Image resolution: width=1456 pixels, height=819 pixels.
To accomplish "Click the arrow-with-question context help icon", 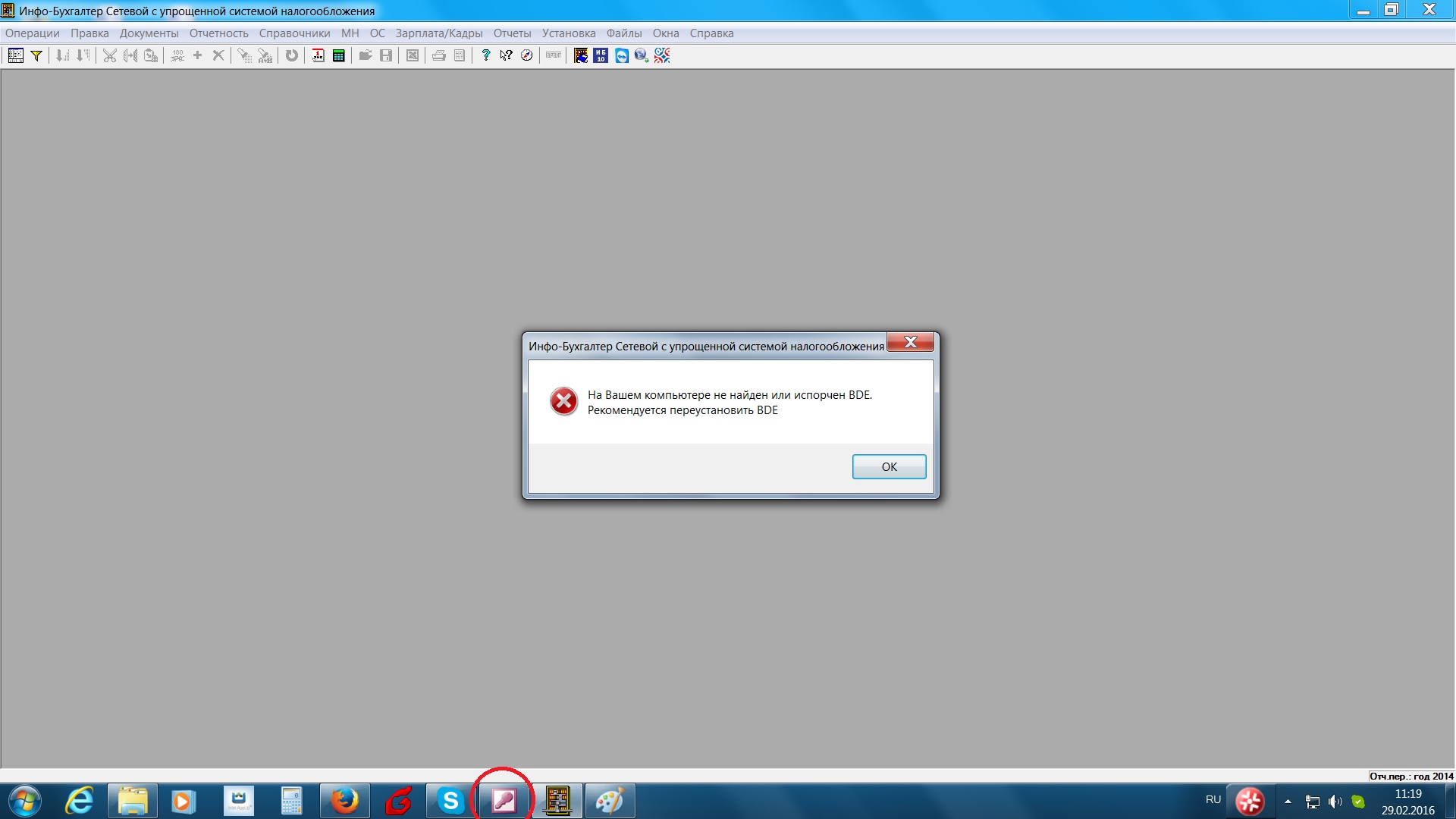I will pos(506,55).
